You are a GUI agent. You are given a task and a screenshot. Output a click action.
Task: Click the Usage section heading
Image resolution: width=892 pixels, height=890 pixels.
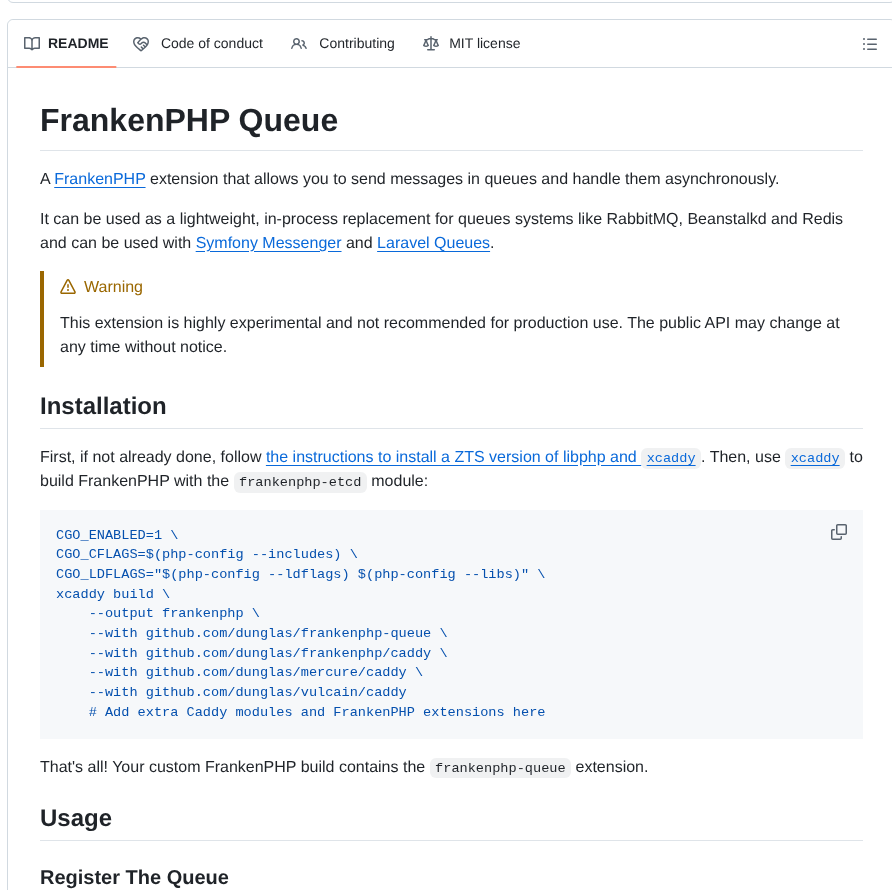coord(75,818)
